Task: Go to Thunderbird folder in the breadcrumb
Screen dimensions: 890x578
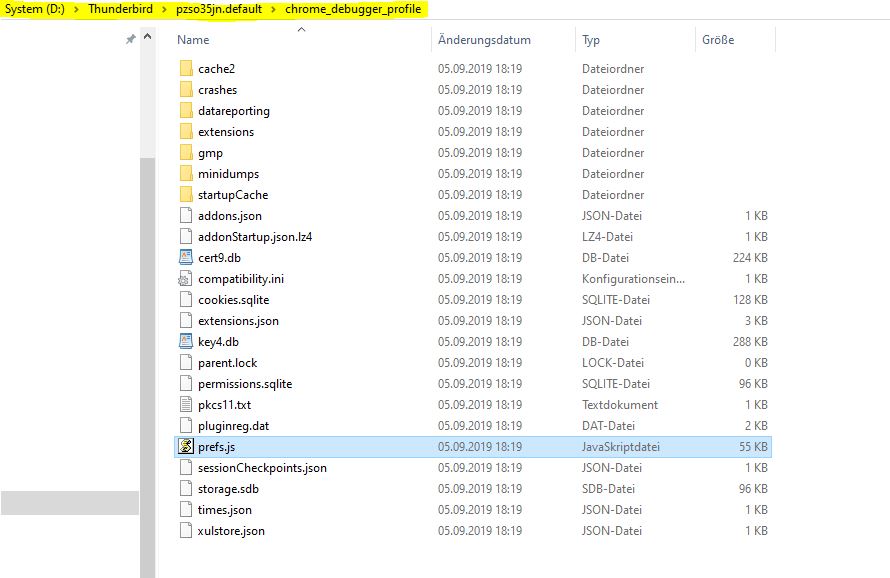Action: tap(120, 9)
